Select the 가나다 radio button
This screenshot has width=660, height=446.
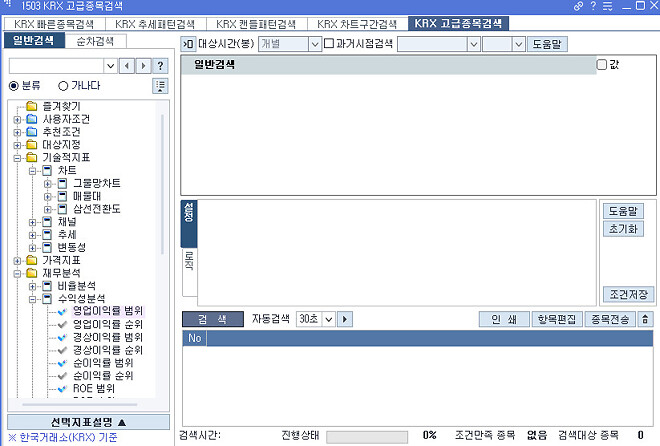pos(63,86)
